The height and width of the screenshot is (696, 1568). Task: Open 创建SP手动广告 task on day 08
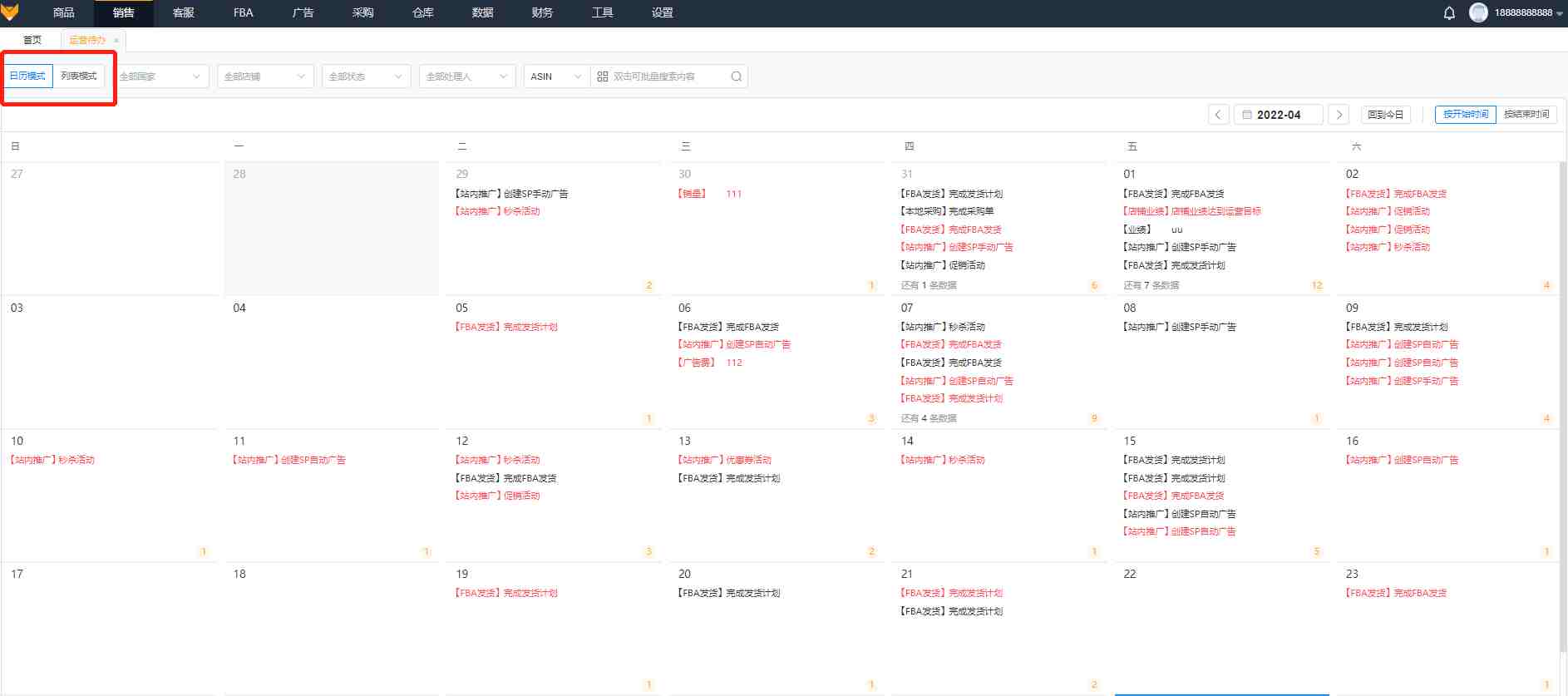coord(1179,327)
